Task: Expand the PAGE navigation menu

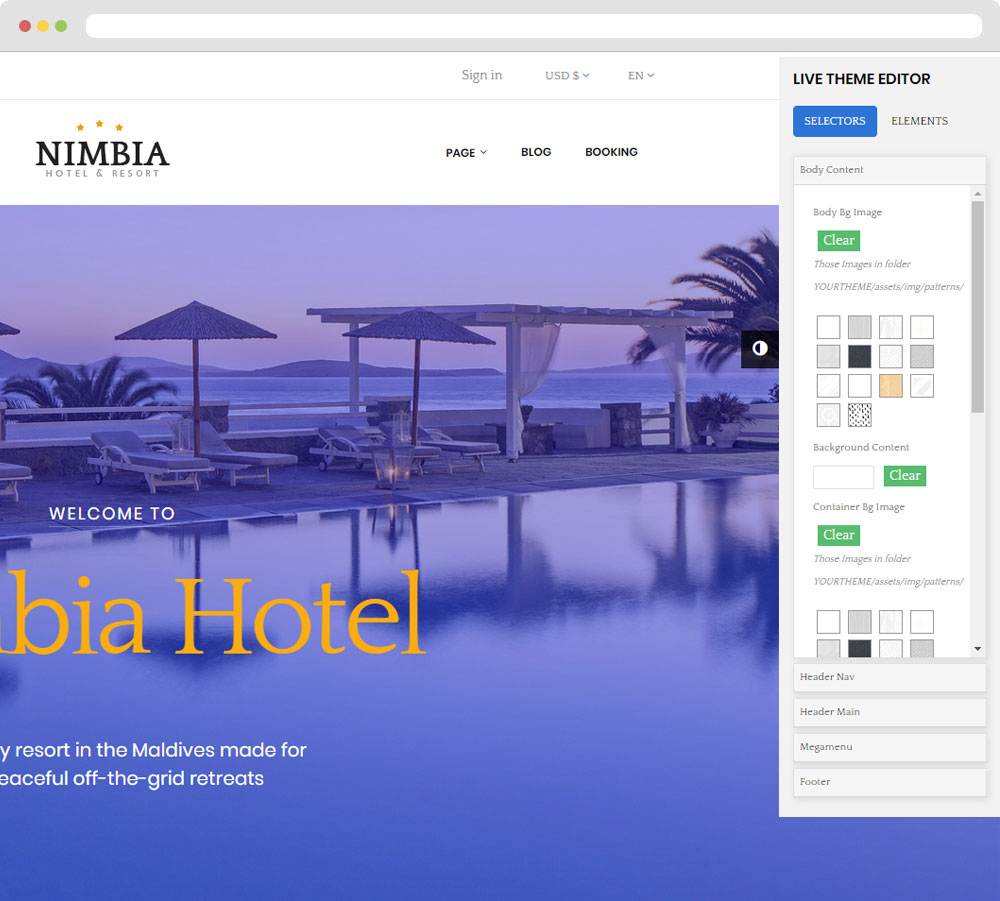Action: (466, 152)
